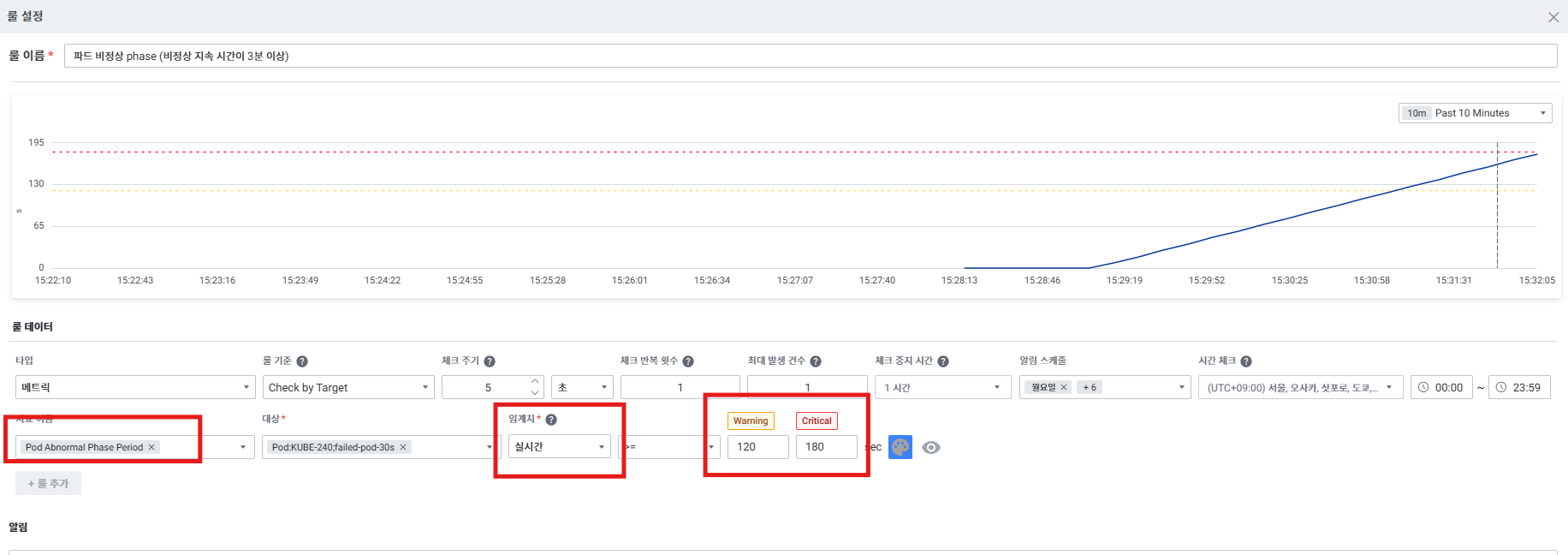Click the help icon next to 임계치
The width and height of the screenshot is (1568, 555).
tap(551, 420)
